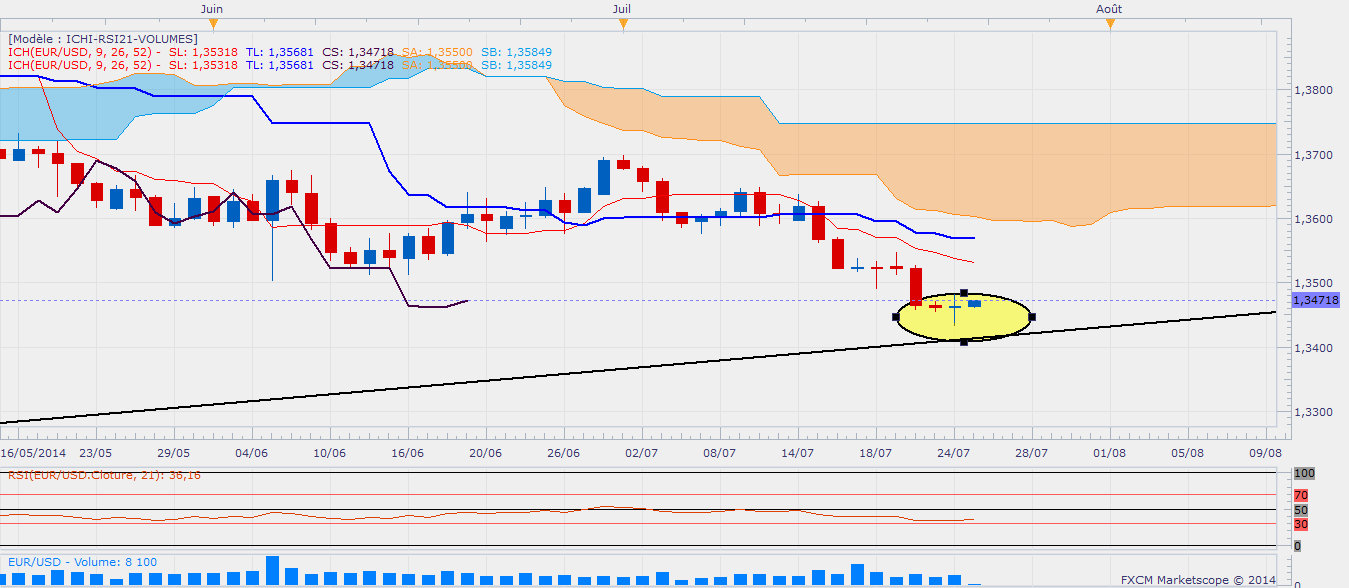Image resolution: width=1349 pixels, height=588 pixels.
Task: Click the Juil month marker triangle
Action: tap(622, 23)
